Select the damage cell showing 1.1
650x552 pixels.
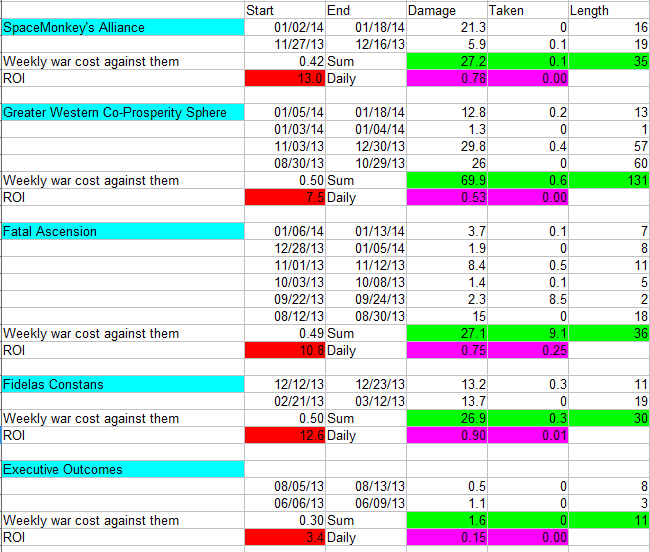point(447,503)
